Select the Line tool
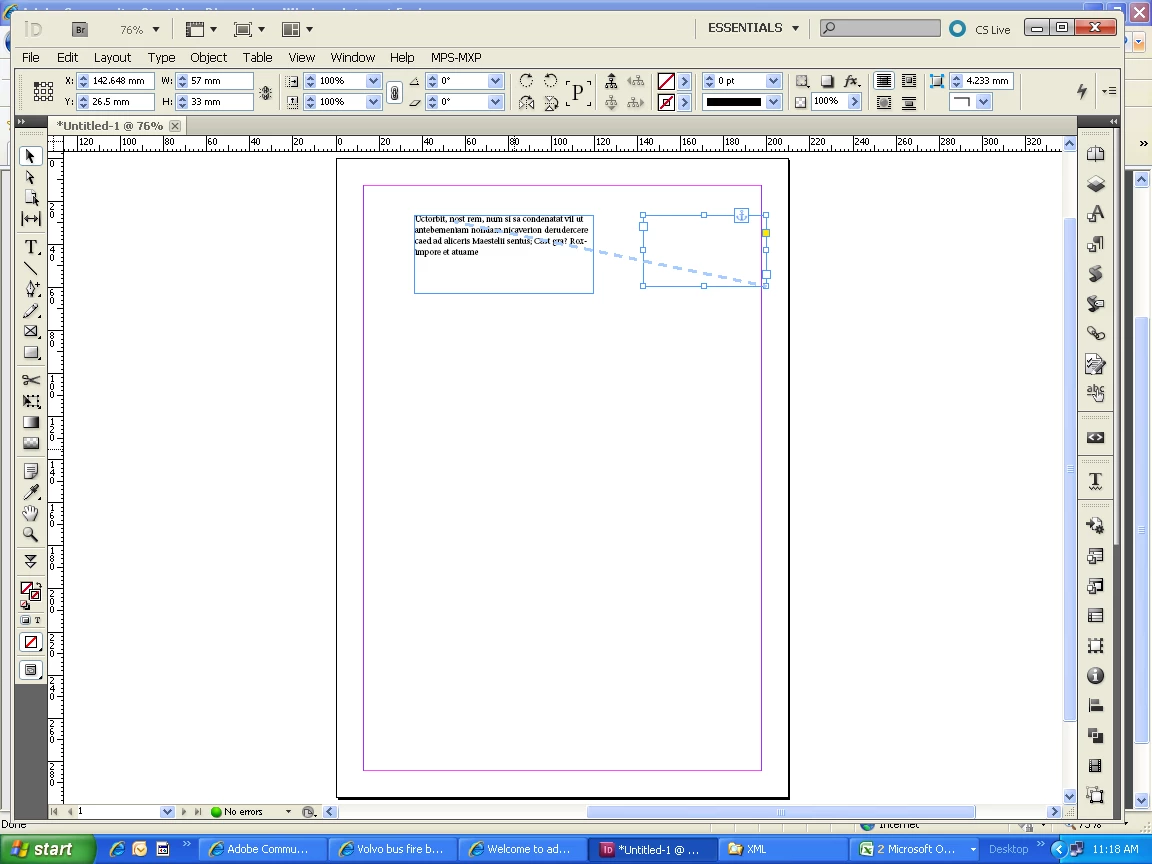Image resolution: width=1152 pixels, height=864 pixels. coord(30,268)
